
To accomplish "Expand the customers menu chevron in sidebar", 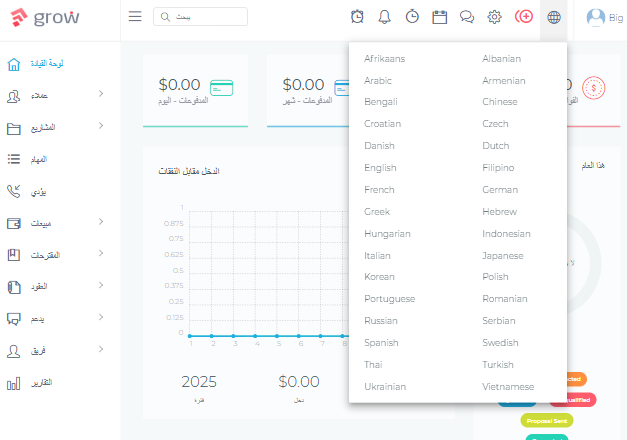I will coord(101,94).
